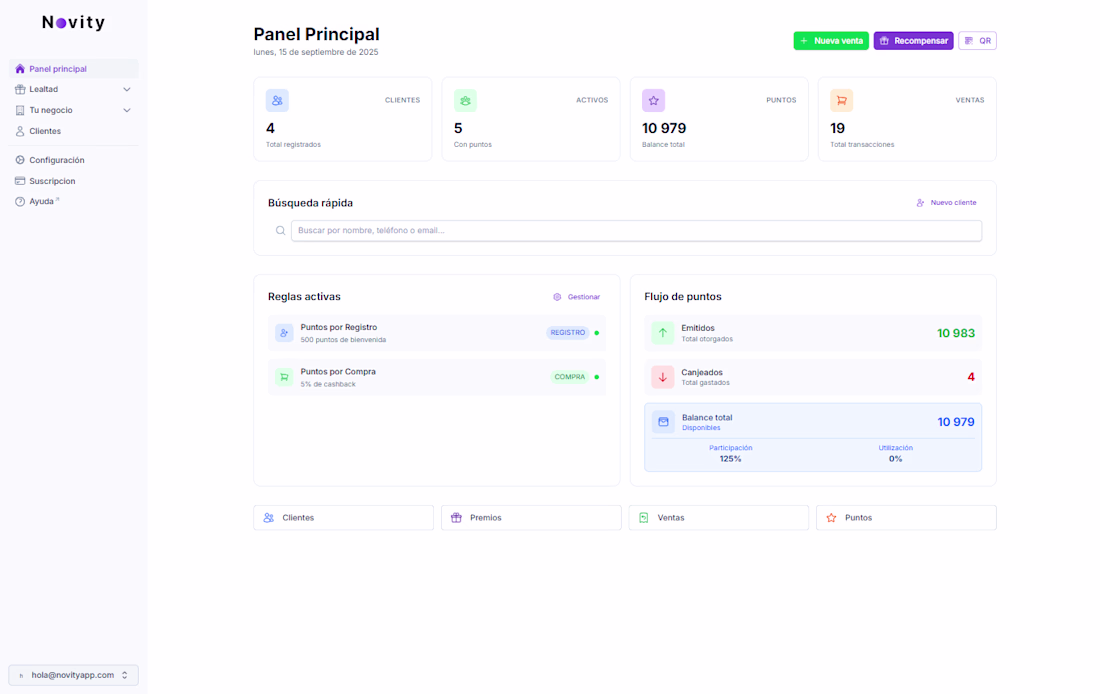Open Configuración from the sidebar
This screenshot has width=1100, height=694.
click(74, 160)
